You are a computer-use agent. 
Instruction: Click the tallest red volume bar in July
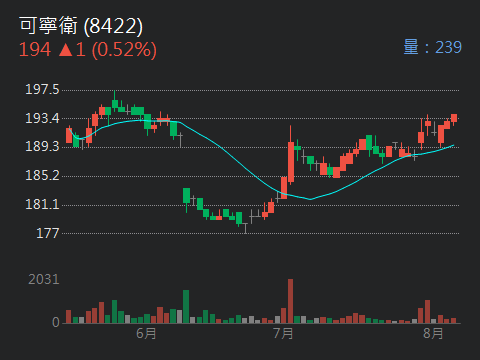pos(290,301)
